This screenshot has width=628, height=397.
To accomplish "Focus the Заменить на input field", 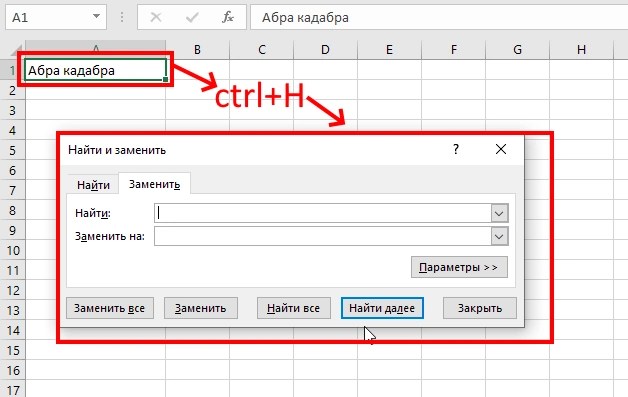I will coord(323,236).
